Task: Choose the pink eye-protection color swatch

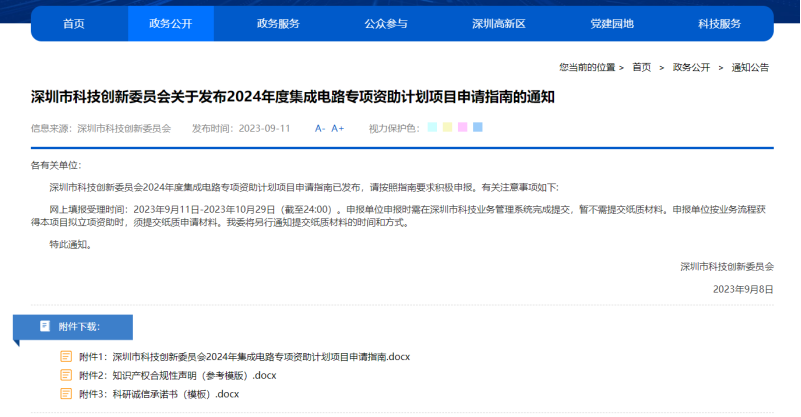Action: (462, 127)
